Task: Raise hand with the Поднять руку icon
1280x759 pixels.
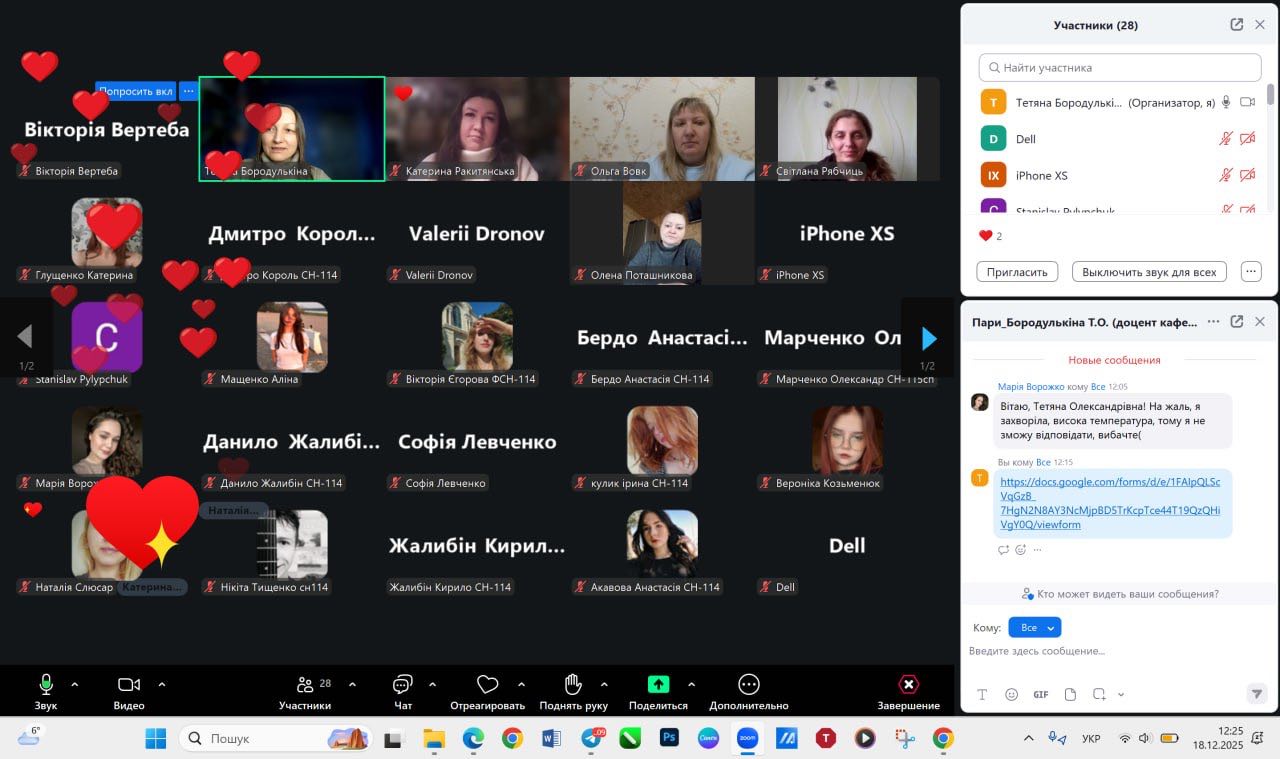Action: [573, 685]
